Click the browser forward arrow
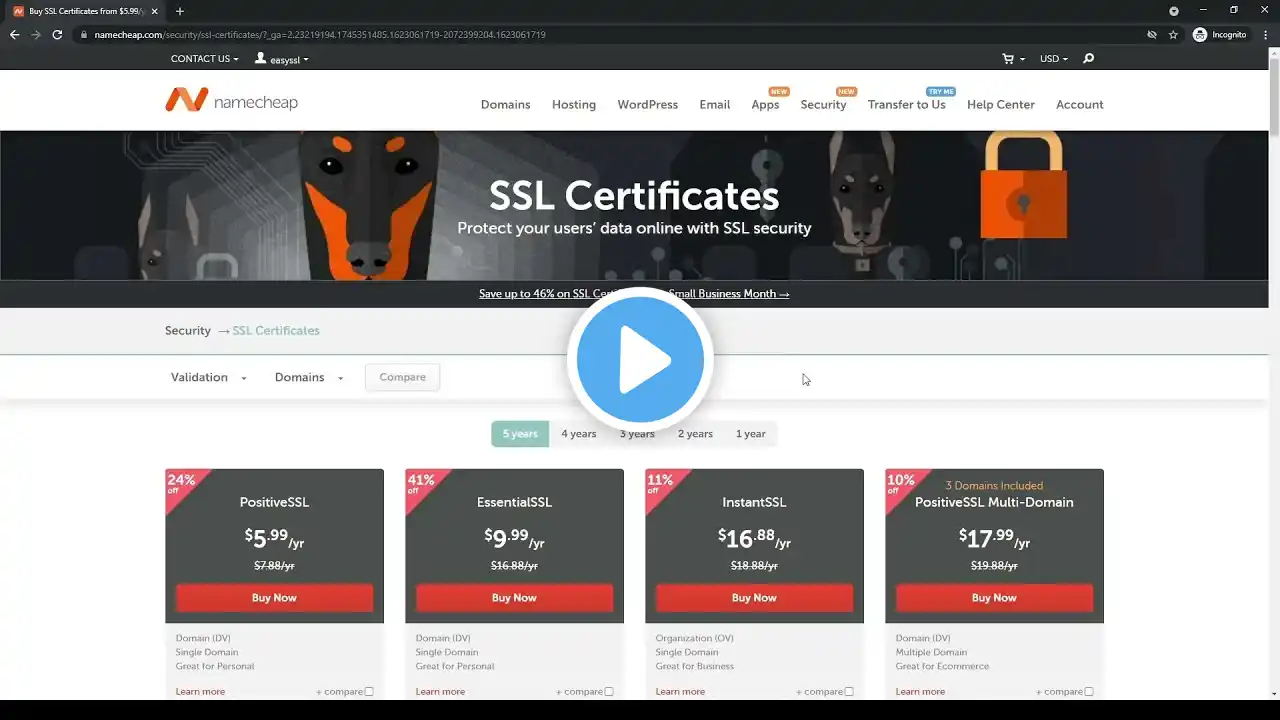1280x720 pixels. point(36,34)
